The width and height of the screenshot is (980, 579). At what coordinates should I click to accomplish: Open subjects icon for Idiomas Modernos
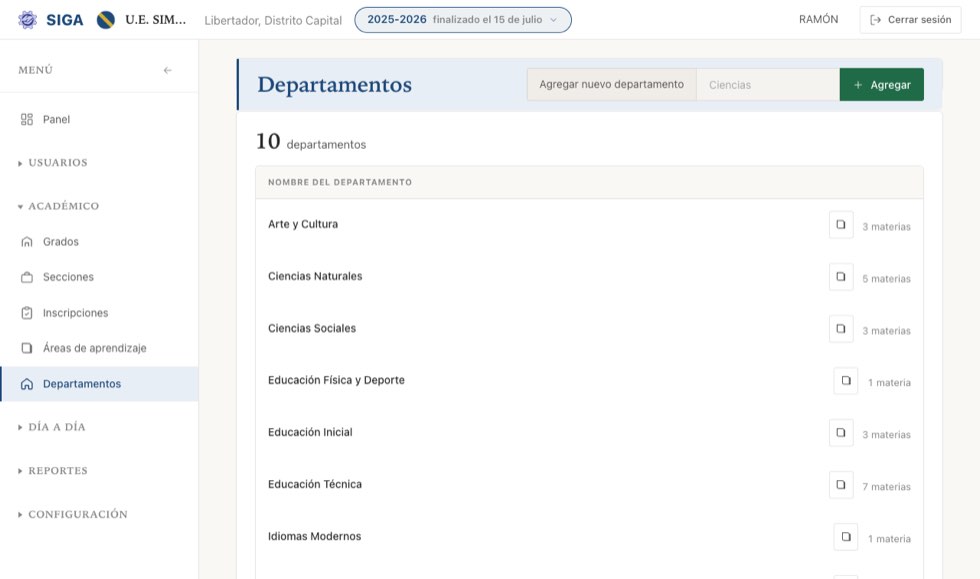[846, 536]
